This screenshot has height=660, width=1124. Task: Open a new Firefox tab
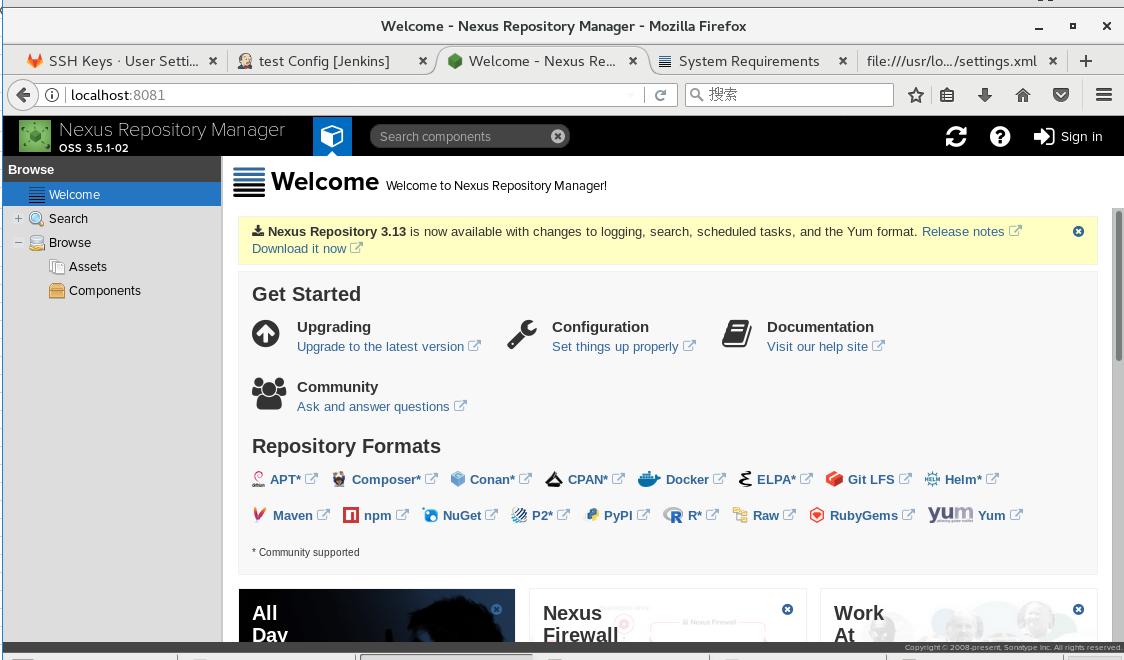point(1085,62)
